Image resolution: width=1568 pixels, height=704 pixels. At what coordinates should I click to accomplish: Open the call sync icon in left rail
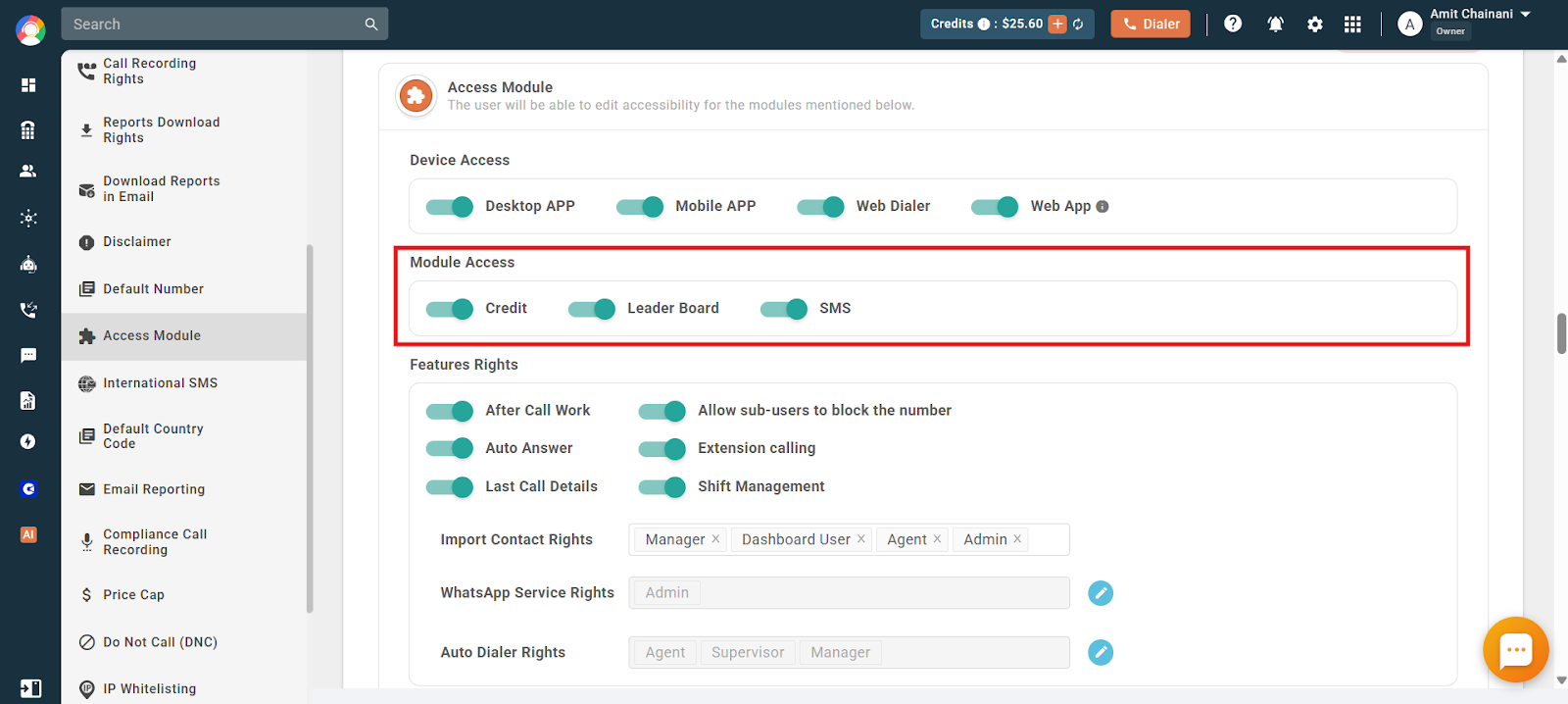(28, 310)
